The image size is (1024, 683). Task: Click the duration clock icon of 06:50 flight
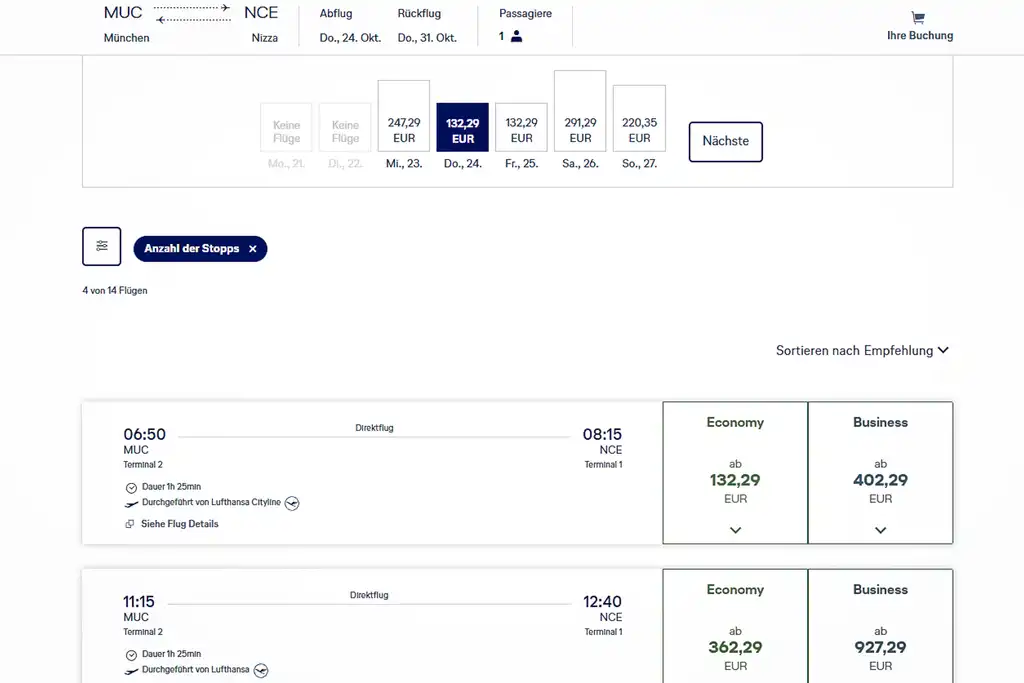[x=131, y=487]
